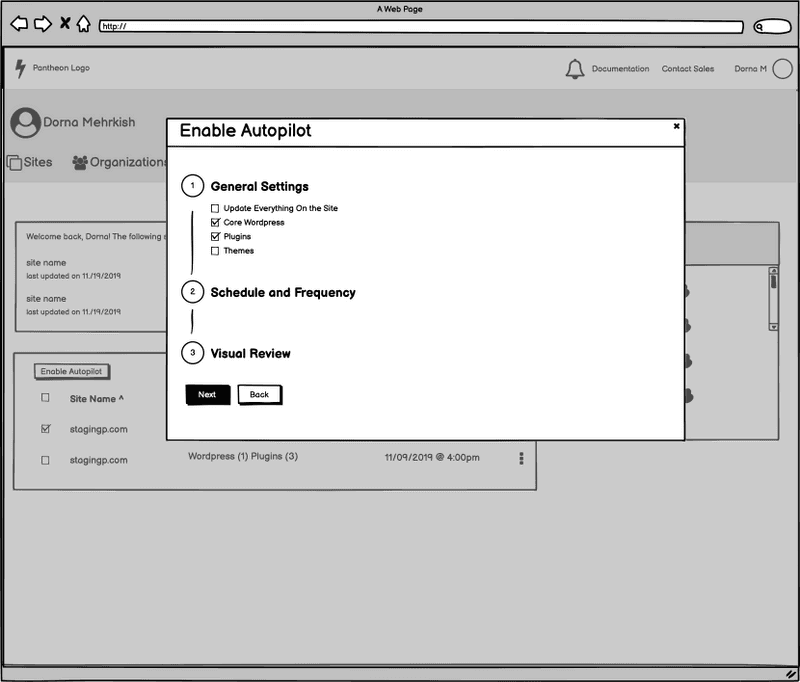Click the scrollbar up arrow in right panel

(x=773, y=271)
